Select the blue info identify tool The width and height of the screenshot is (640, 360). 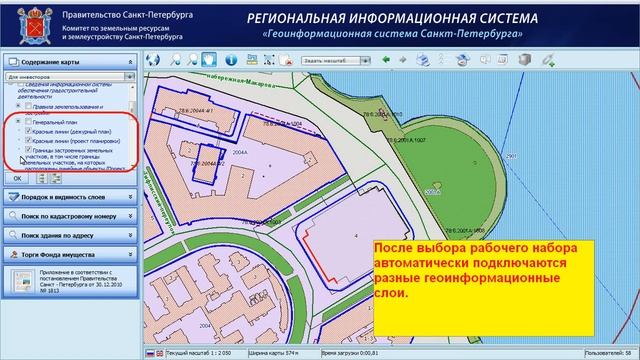(231, 60)
